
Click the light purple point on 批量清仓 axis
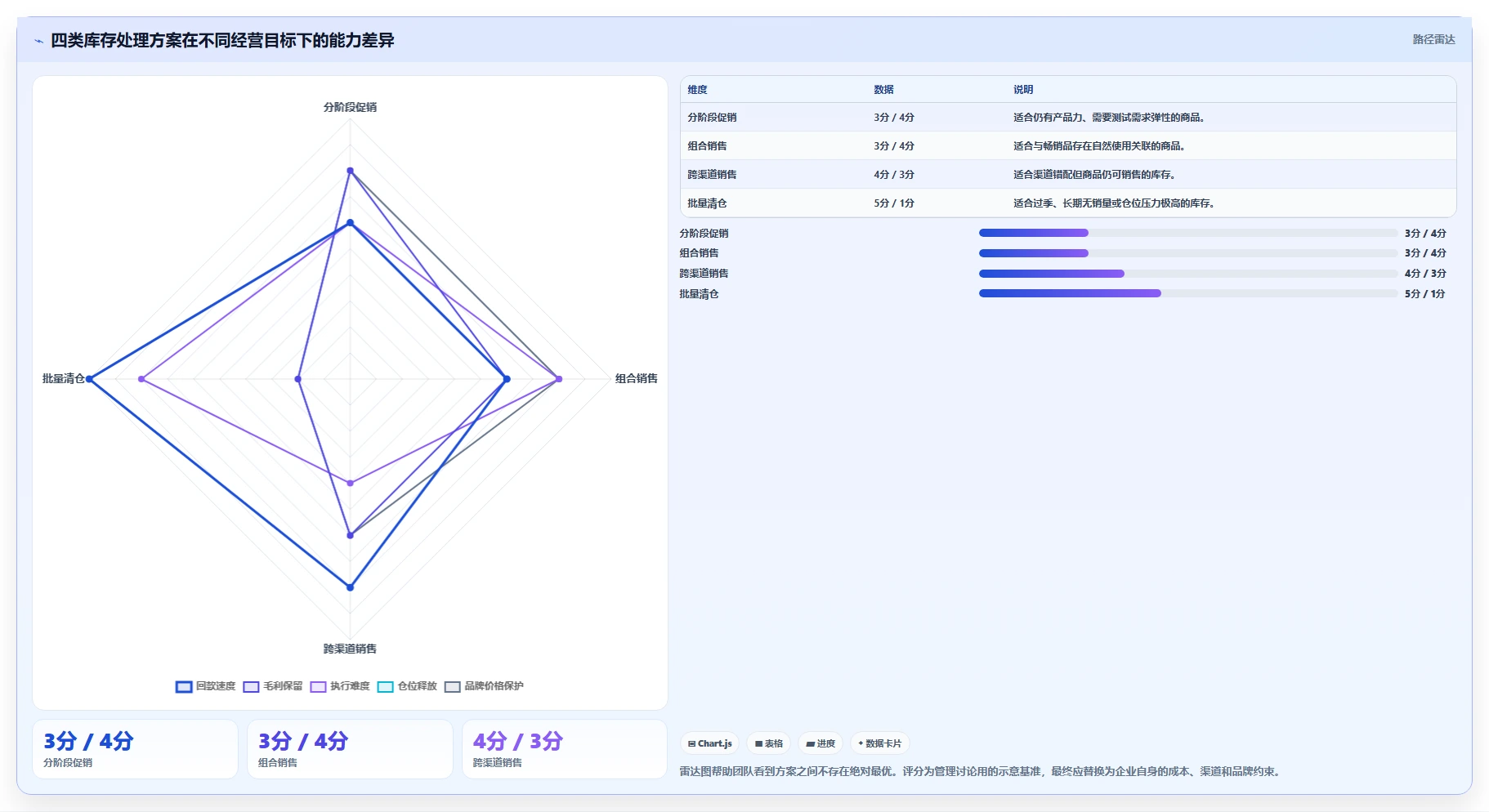(141, 379)
